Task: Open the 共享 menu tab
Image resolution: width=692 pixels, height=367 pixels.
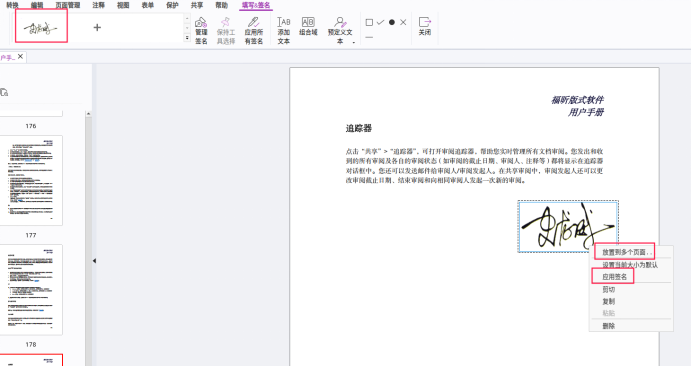Action: [197, 5]
